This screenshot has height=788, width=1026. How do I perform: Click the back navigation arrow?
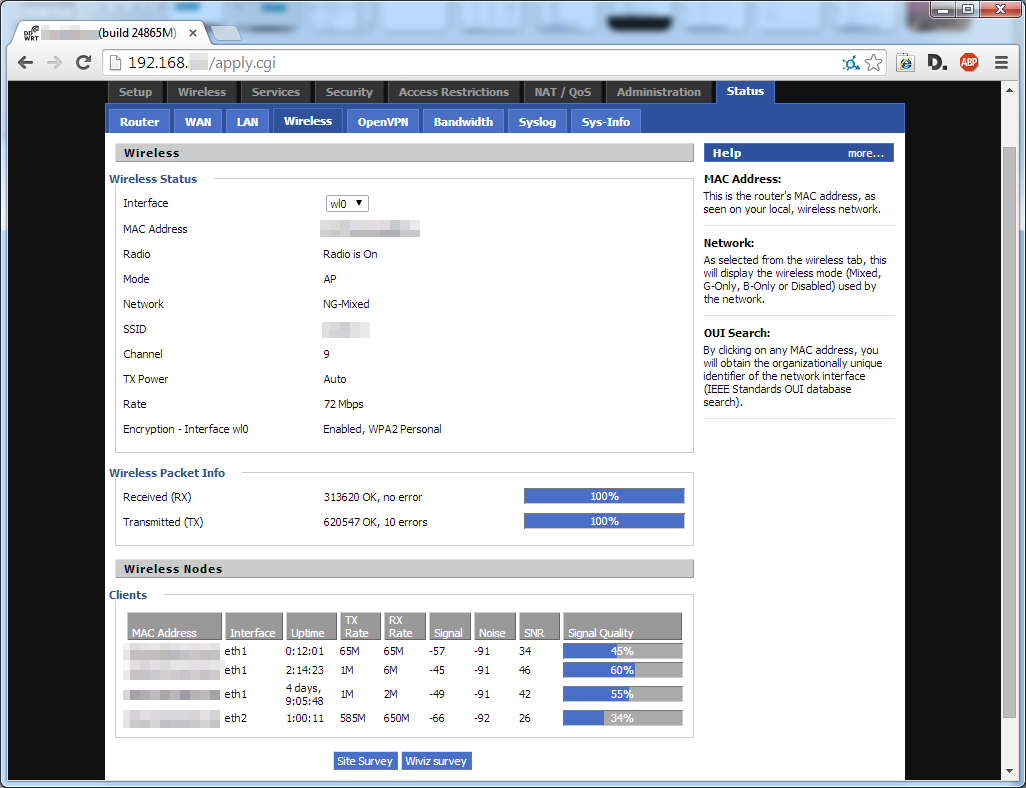click(24, 62)
